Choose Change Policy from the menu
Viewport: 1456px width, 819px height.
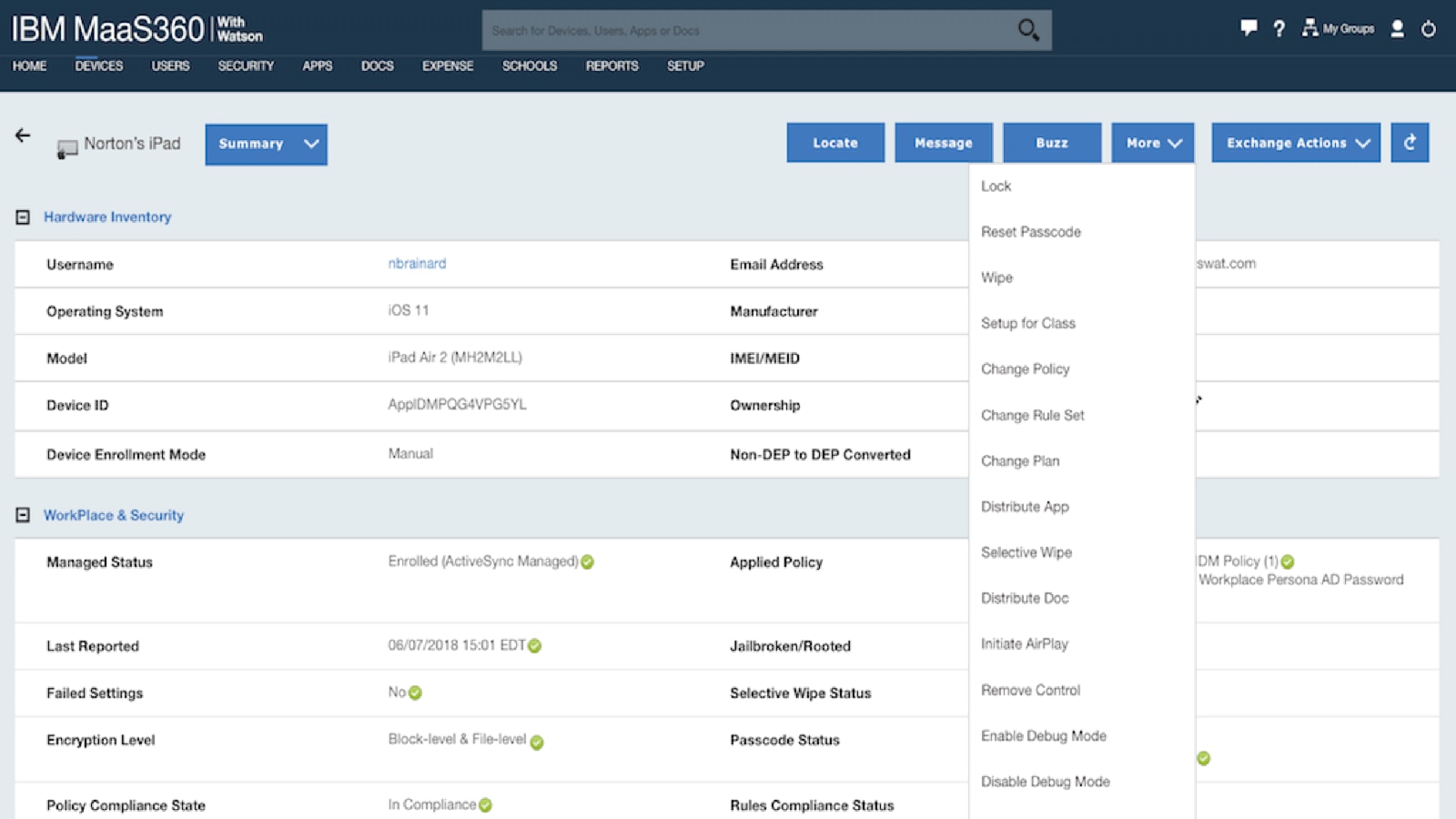tap(1026, 369)
